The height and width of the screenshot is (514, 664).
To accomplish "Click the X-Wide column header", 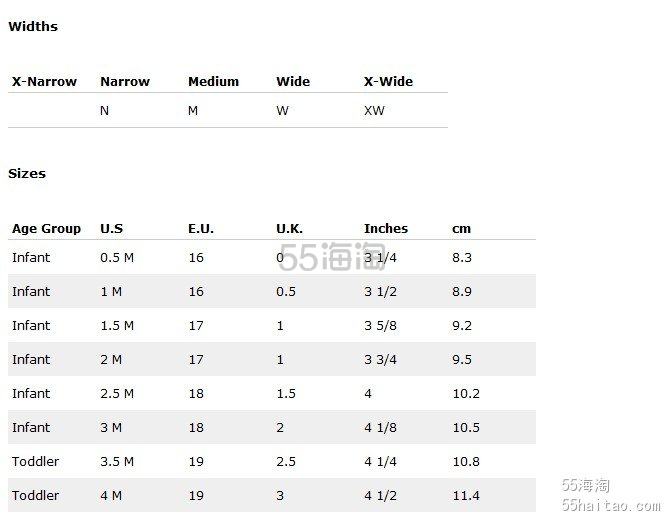I will pos(388,81).
